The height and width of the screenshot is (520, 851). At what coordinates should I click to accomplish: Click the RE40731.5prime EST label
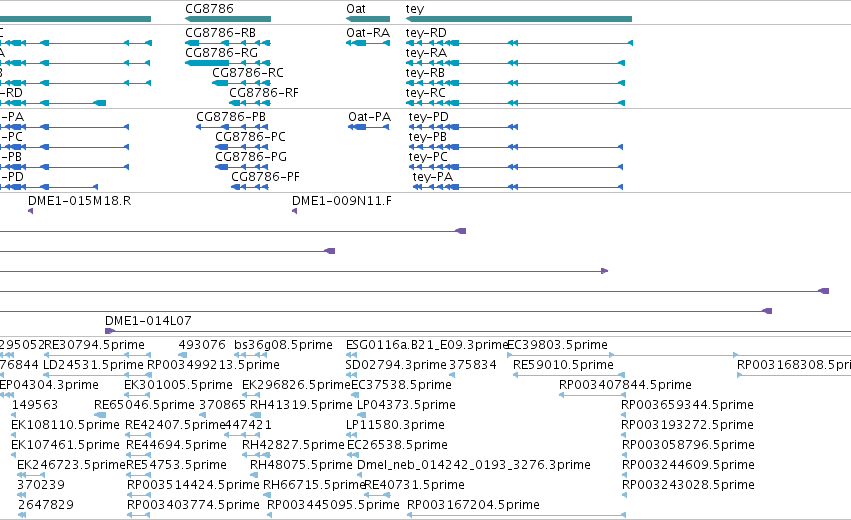coord(415,486)
